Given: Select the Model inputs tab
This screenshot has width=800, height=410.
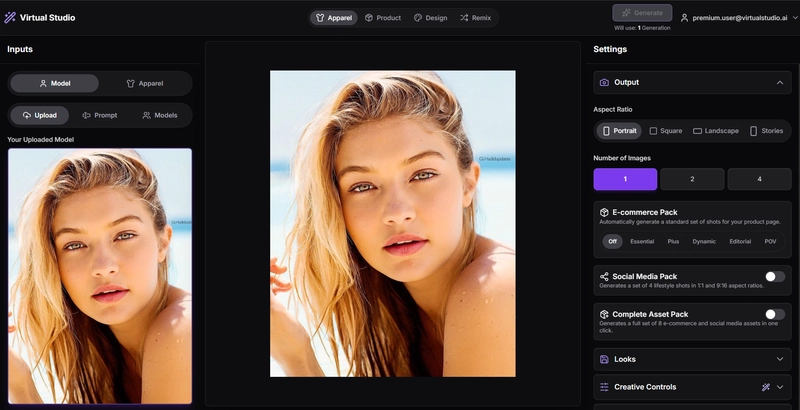Looking at the screenshot, I should (x=55, y=83).
